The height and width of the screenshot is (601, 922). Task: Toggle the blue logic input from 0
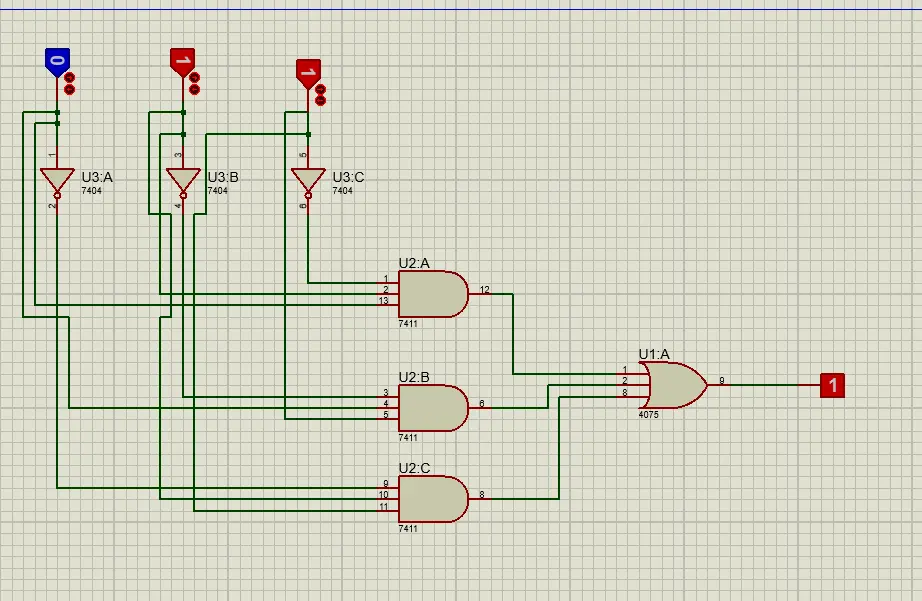coord(56,60)
